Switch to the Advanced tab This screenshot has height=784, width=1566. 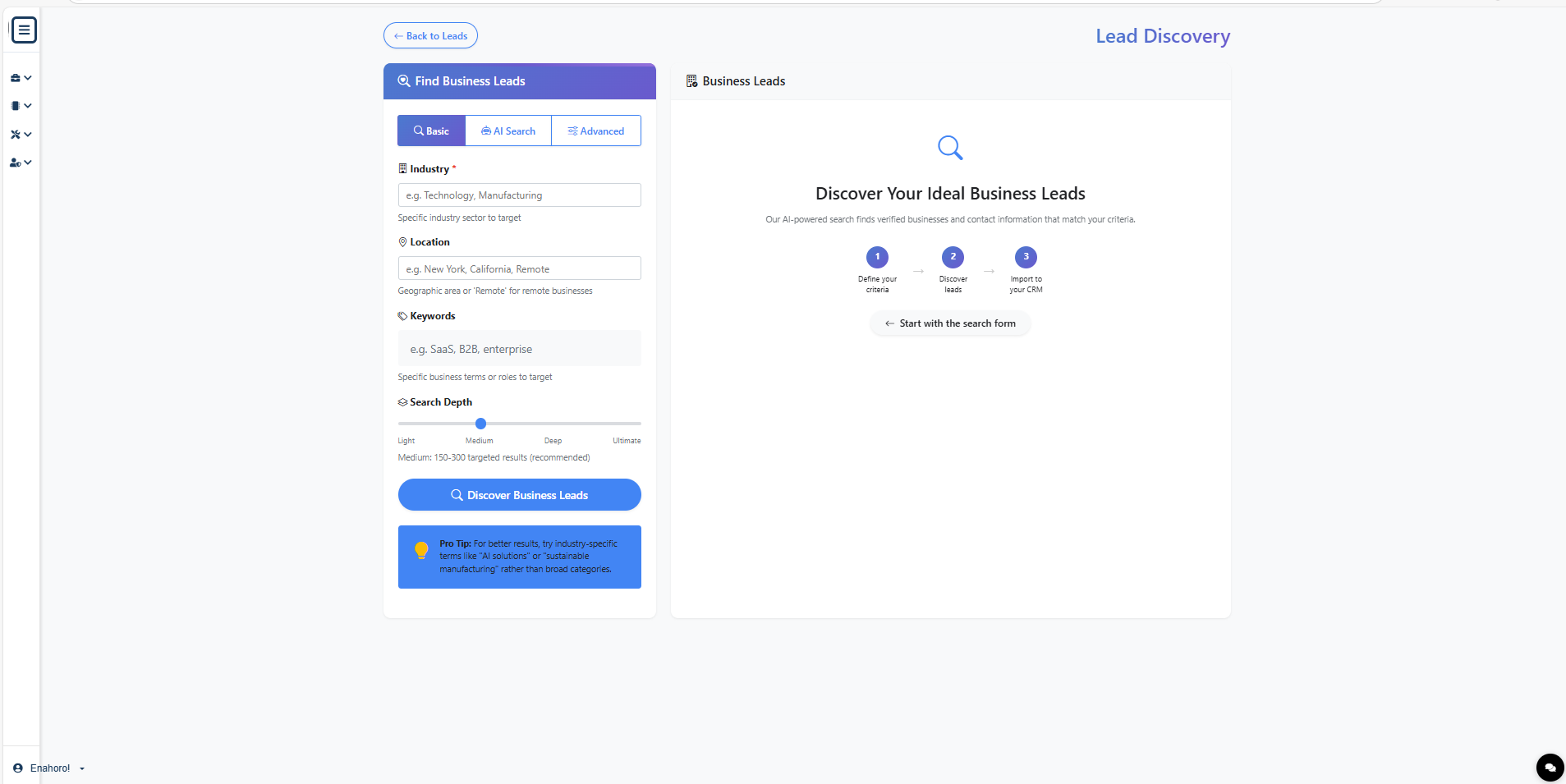click(x=596, y=131)
